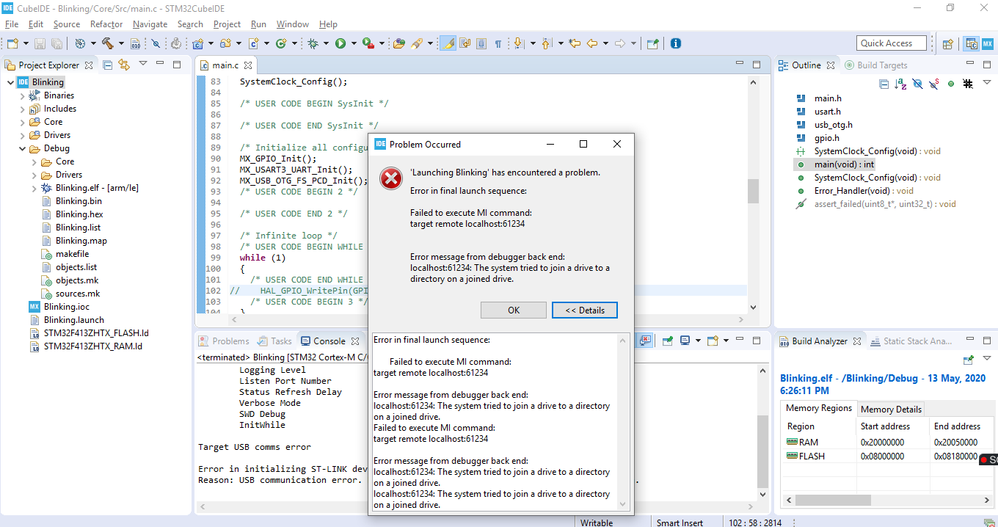The image size is (998, 527).
Task: Toggle Link with Editor in Project Explorer
Action: [x=124, y=65]
